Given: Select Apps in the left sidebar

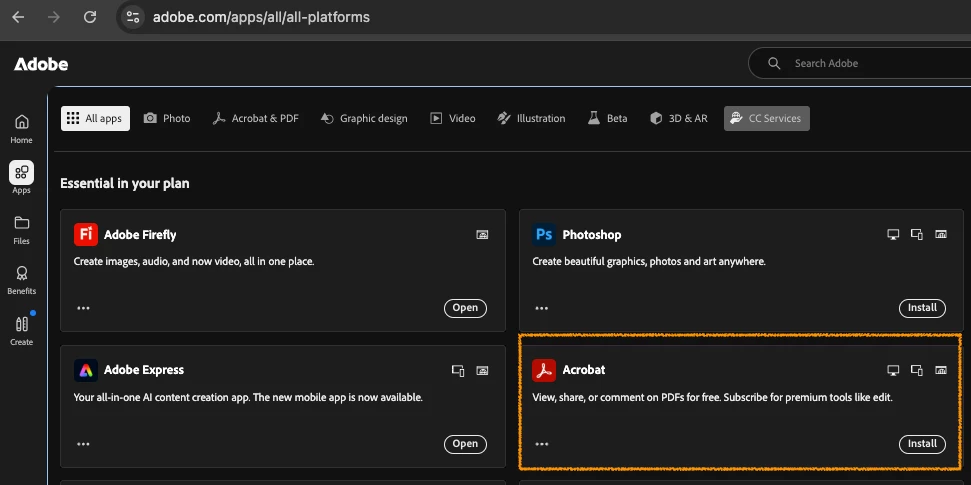Looking at the screenshot, I should click(21, 178).
